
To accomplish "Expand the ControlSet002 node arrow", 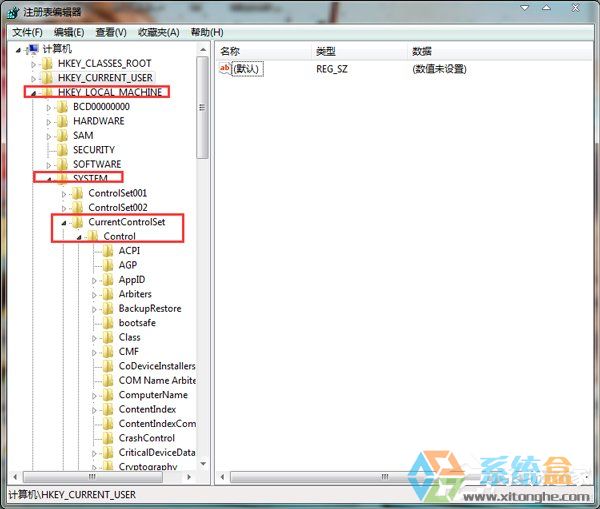I will (64, 209).
